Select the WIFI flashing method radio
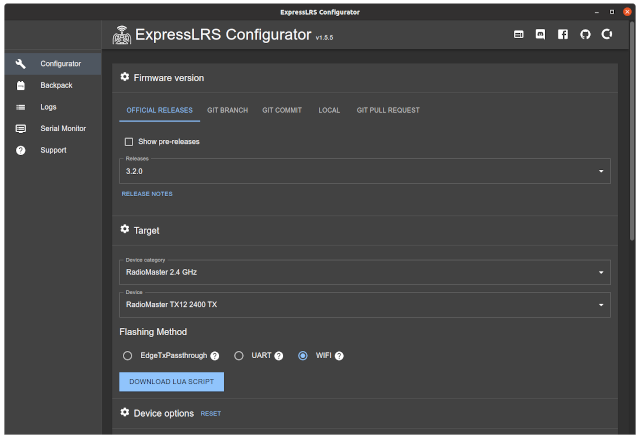The height and width of the screenshot is (439, 640). pos(302,356)
